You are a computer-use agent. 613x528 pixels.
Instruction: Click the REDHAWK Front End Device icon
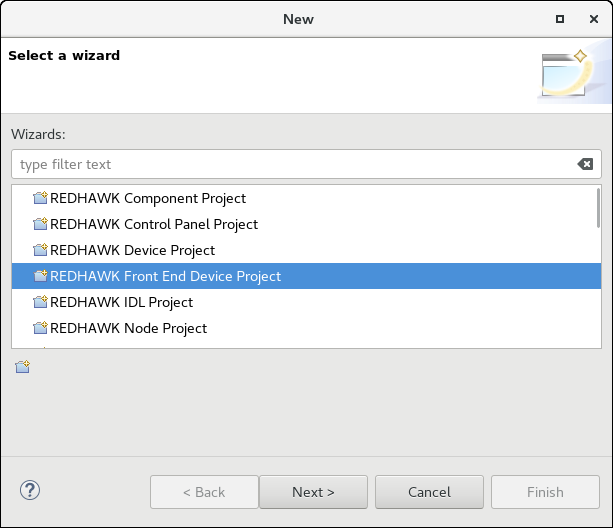click(x=40, y=276)
